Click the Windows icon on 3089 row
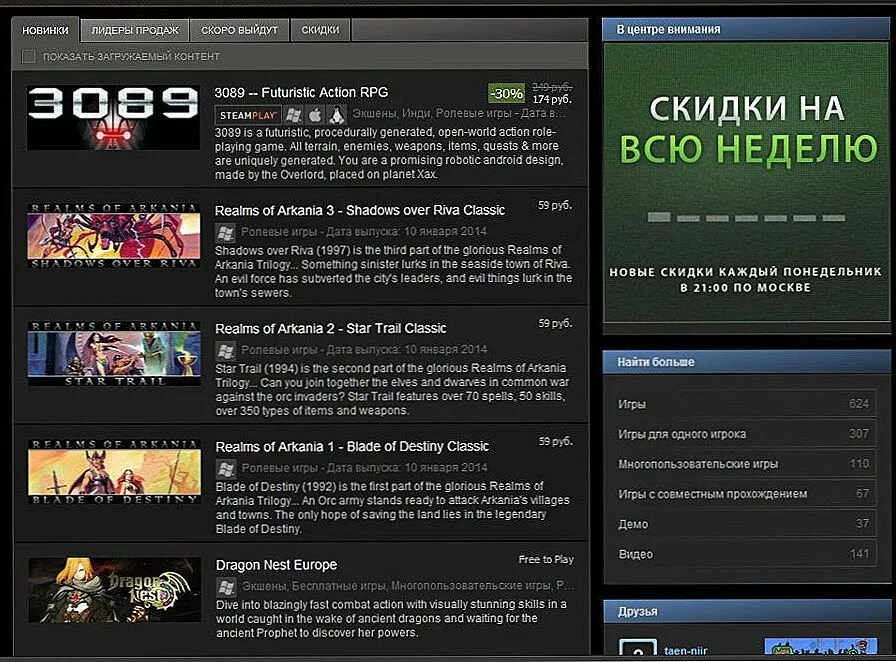896x662 pixels. 294,115
